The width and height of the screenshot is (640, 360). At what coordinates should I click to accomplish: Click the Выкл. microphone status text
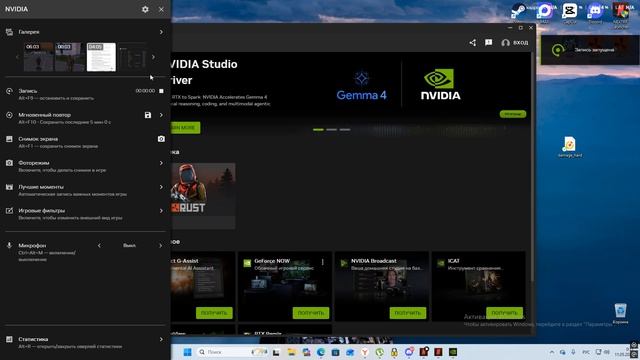click(129, 246)
